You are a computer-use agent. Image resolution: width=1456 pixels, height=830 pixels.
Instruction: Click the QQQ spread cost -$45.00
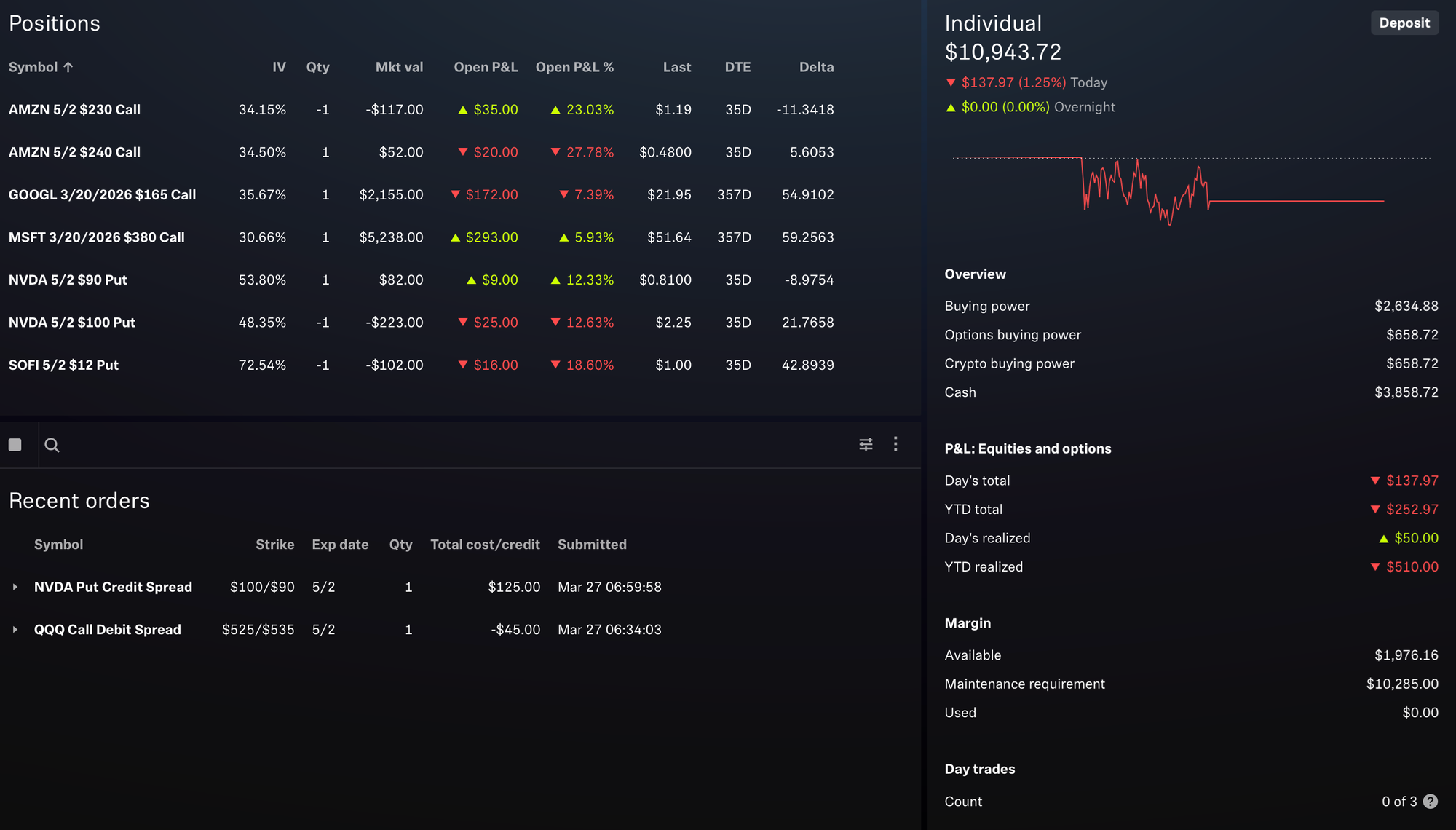[x=515, y=630]
